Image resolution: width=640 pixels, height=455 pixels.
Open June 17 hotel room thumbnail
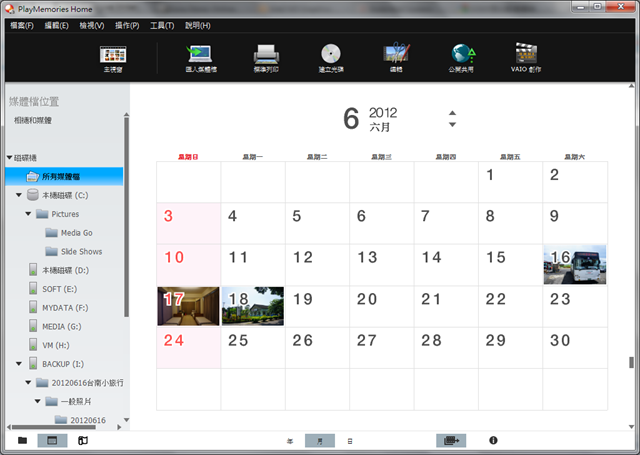pos(188,306)
